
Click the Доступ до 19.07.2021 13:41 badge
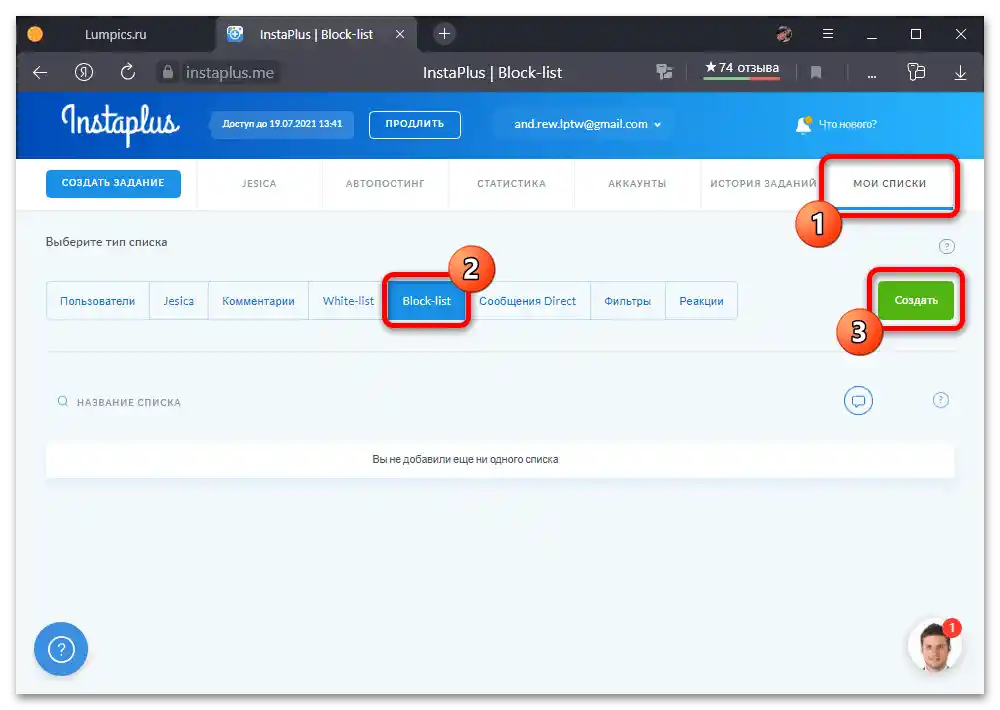click(x=282, y=124)
